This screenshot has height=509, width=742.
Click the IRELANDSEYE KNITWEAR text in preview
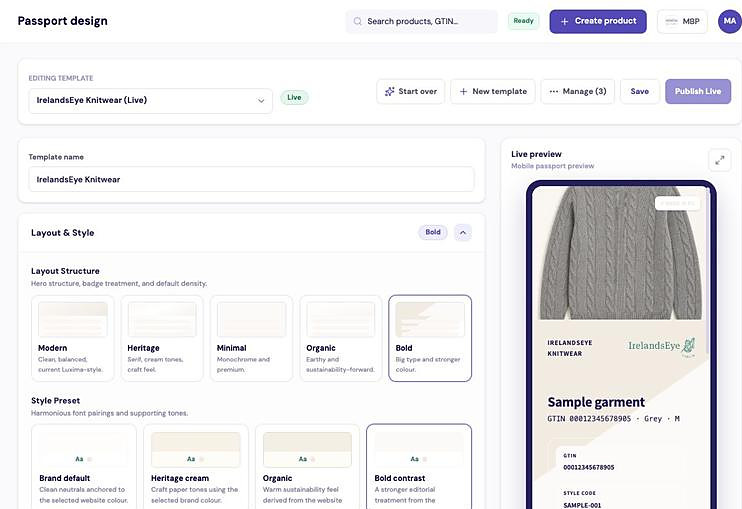(570, 348)
